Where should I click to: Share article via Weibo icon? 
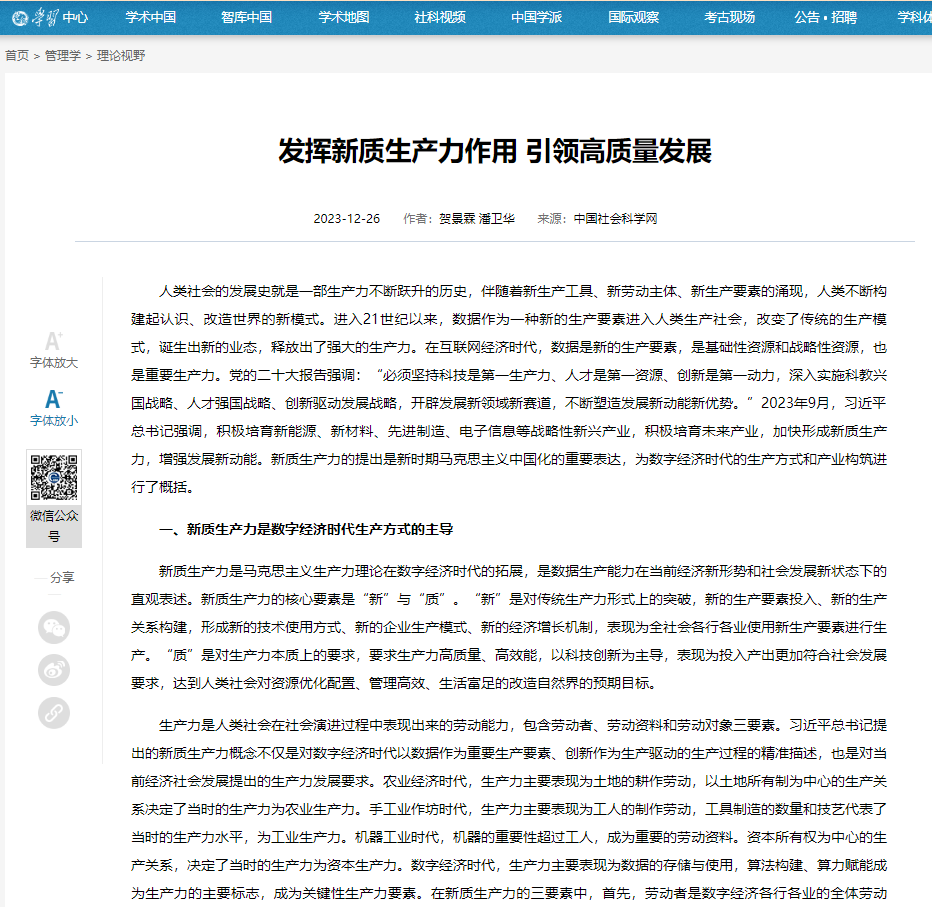tap(54, 670)
